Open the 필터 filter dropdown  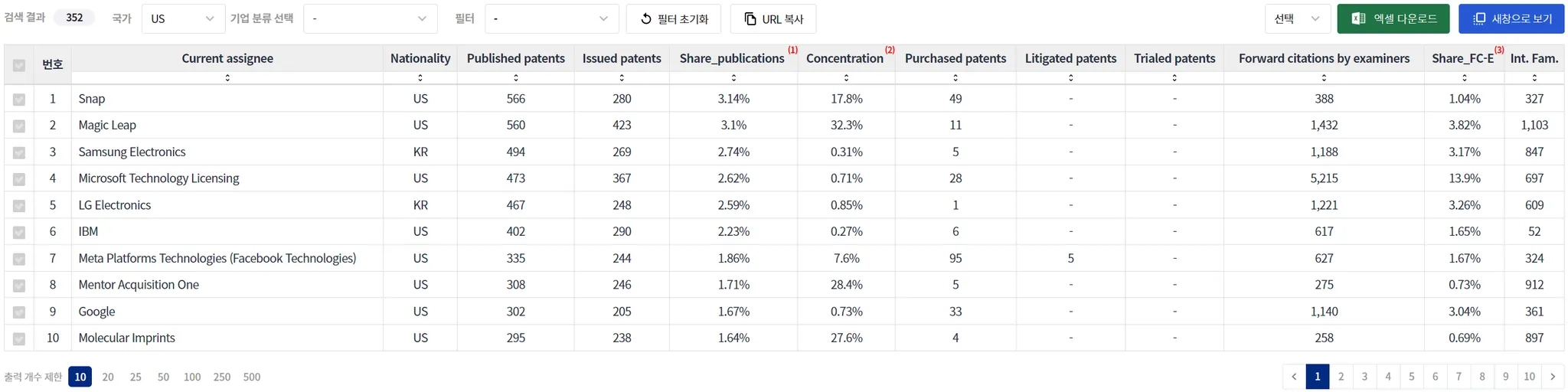click(x=551, y=19)
